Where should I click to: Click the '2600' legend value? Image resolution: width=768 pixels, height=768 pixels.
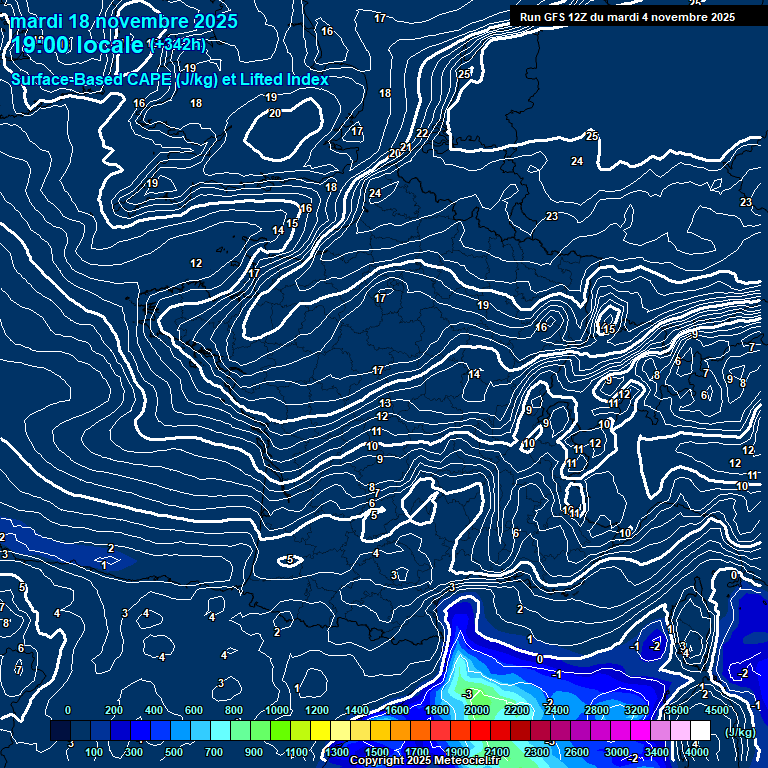click(576, 752)
